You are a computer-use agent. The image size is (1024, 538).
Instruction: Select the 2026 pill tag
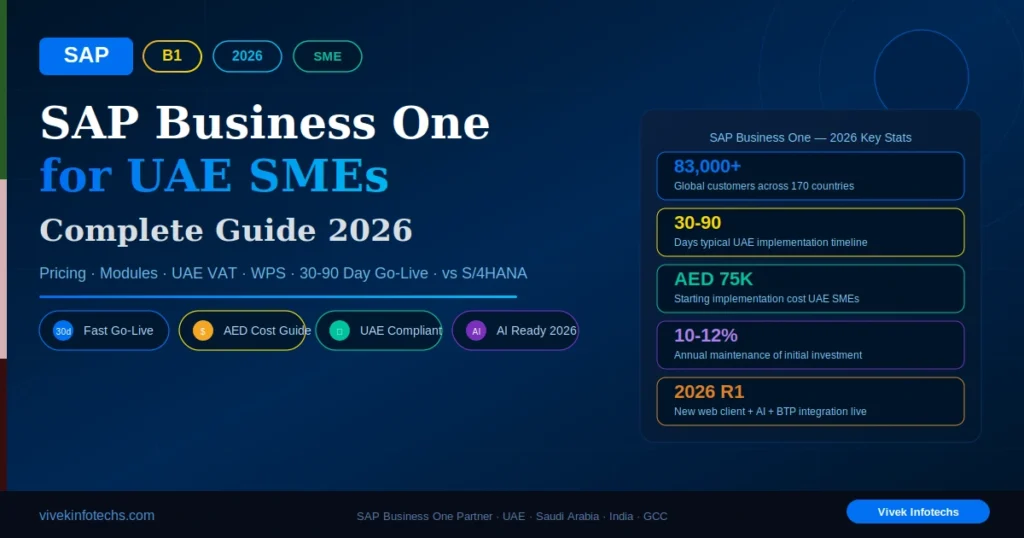pyautogui.click(x=248, y=56)
